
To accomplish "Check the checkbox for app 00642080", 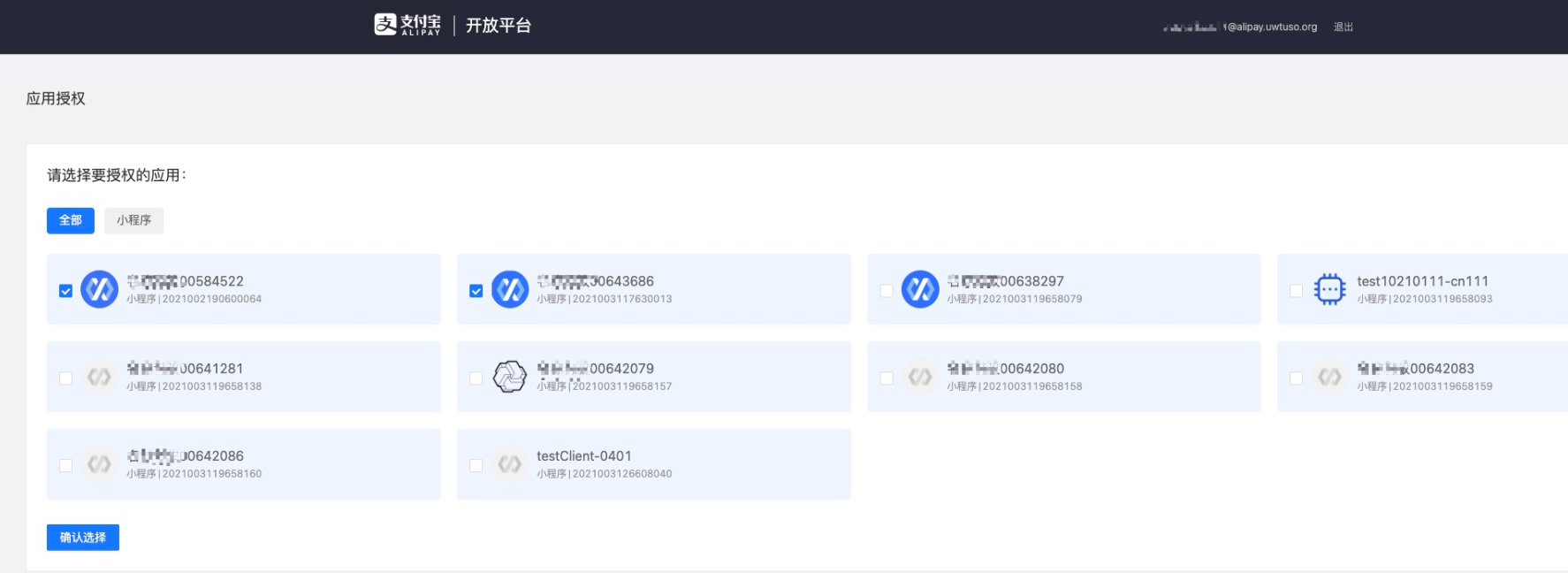I will coord(886,378).
